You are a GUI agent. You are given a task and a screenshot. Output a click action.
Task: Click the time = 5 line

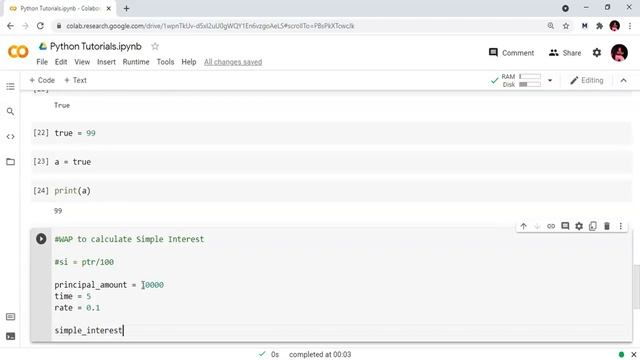pyautogui.click(x=73, y=296)
